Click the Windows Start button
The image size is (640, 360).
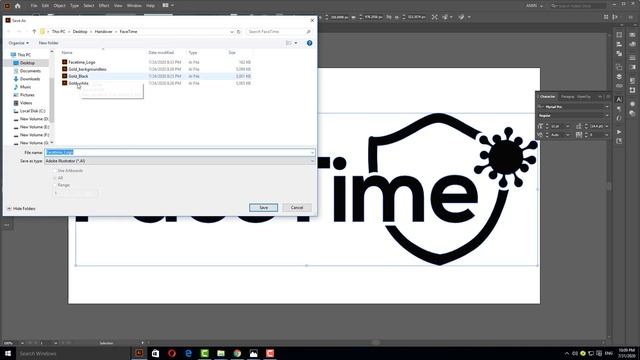coord(8,353)
